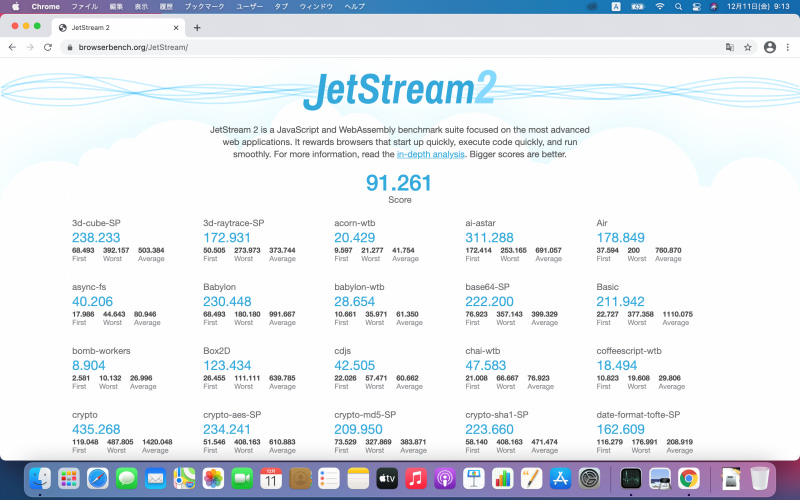Launch Safari from the Dock
The width and height of the screenshot is (800, 500).
(x=97, y=479)
